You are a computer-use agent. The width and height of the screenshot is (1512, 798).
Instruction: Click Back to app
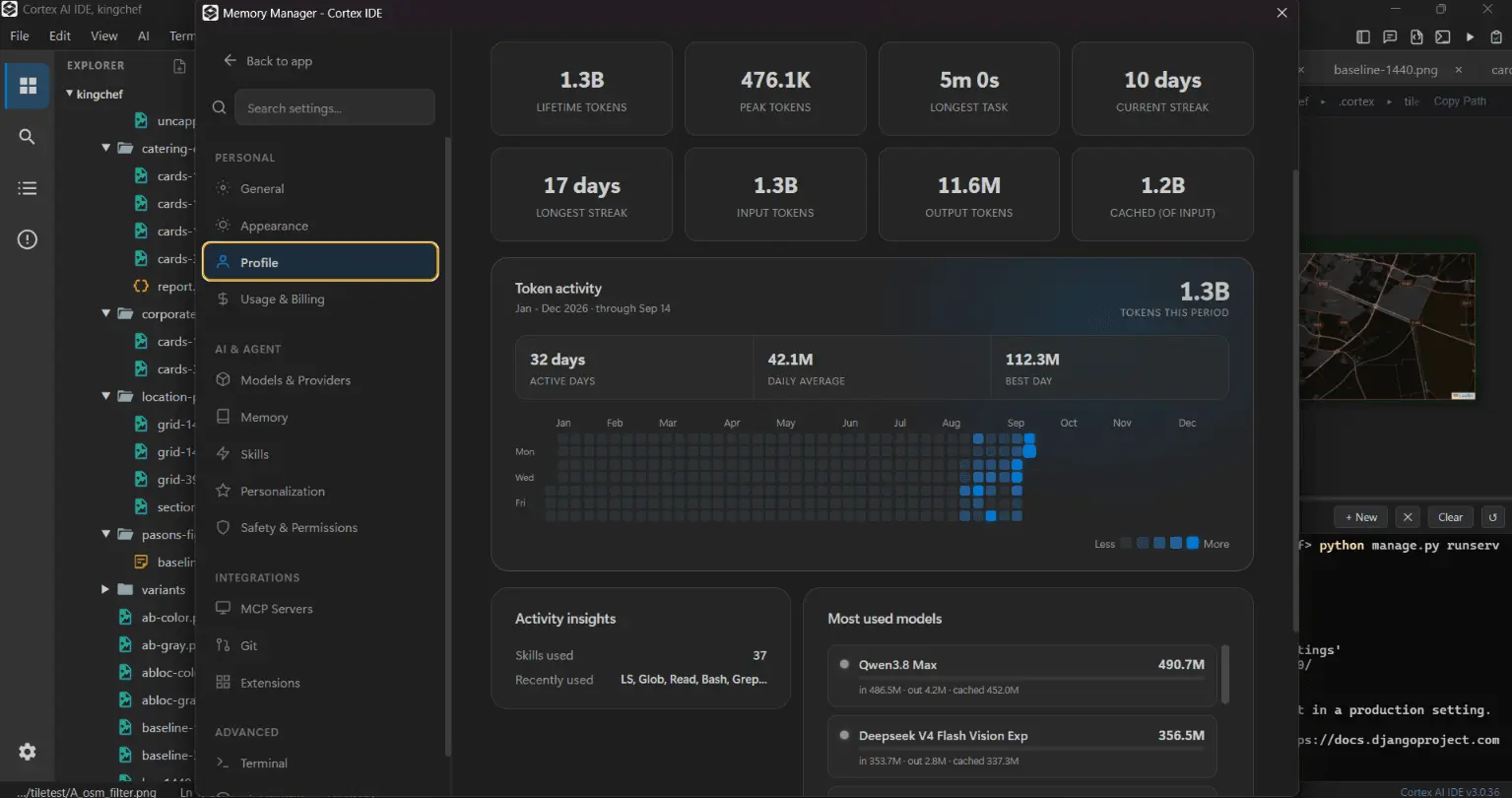268,61
